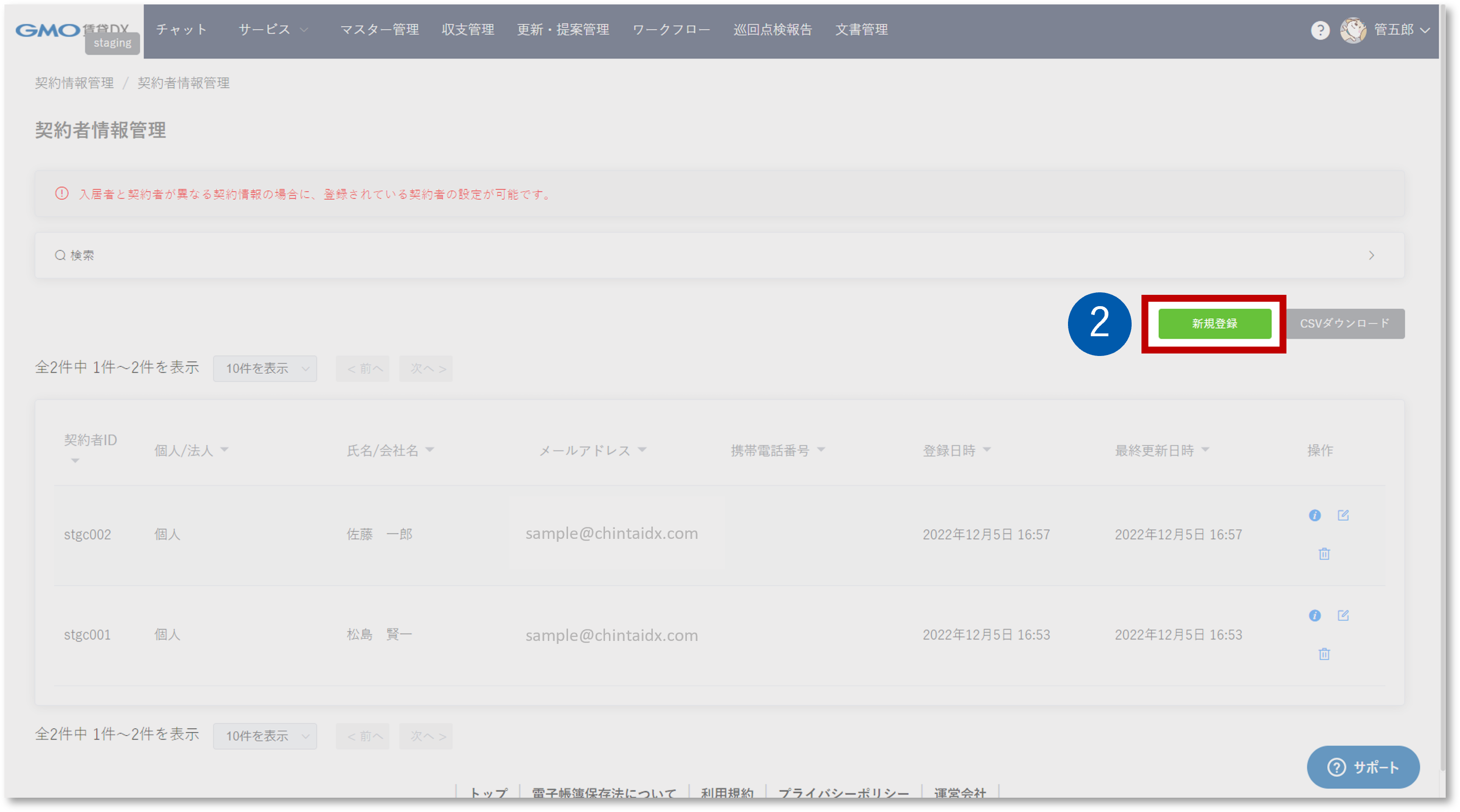The height and width of the screenshot is (812, 1460).
Task: Click the CSVダウンロード button
Action: pyautogui.click(x=1345, y=323)
